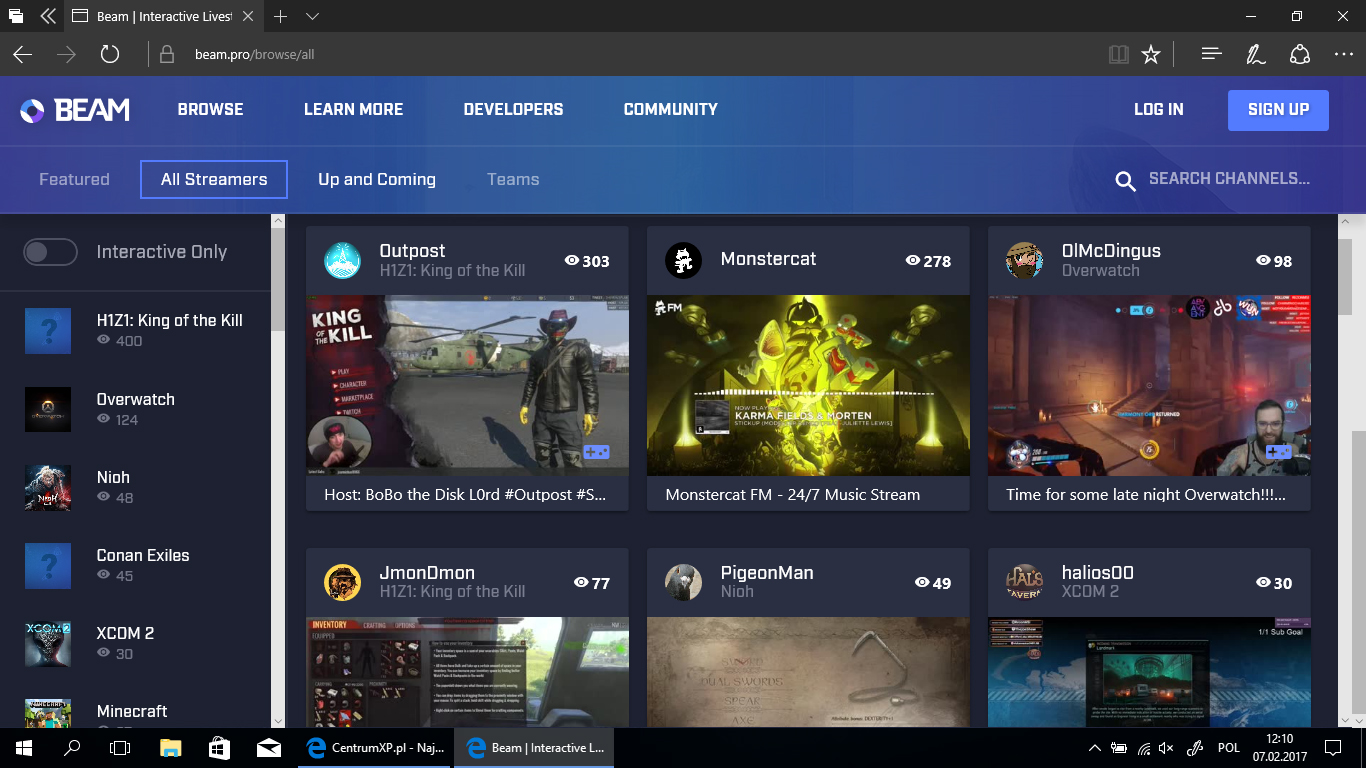This screenshot has width=1366, height=768.
Task: Click the search magnifier icon
Action: [x=1126, y=181]
